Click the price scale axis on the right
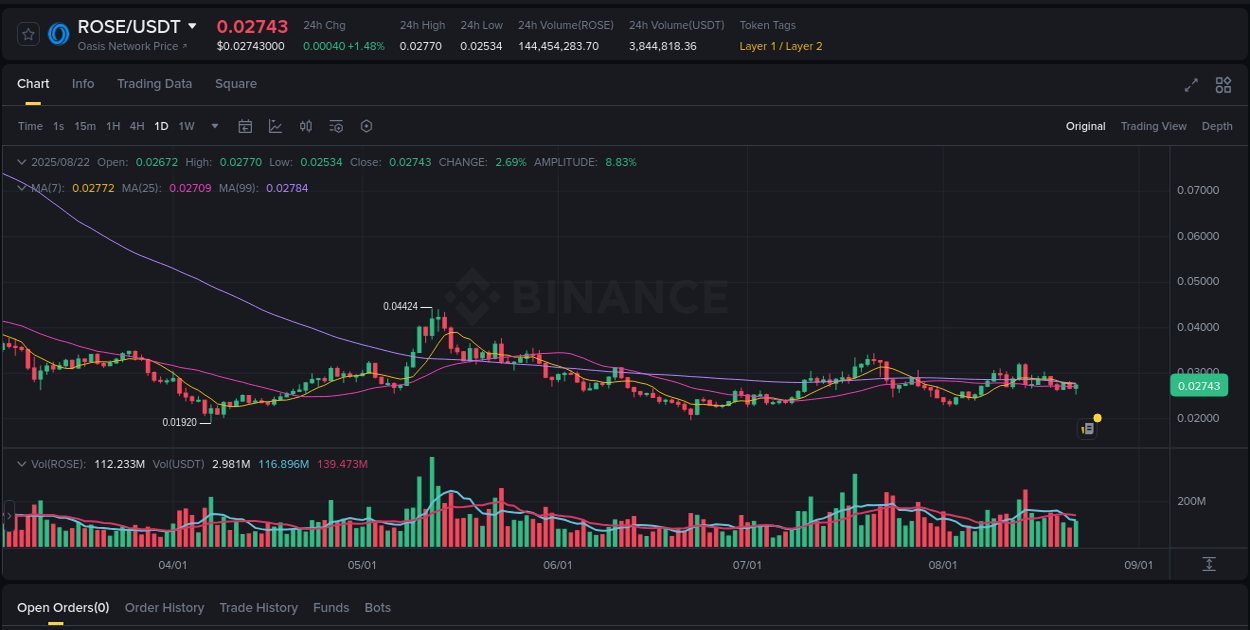 pyautogui.click(x=1196, y=300)
